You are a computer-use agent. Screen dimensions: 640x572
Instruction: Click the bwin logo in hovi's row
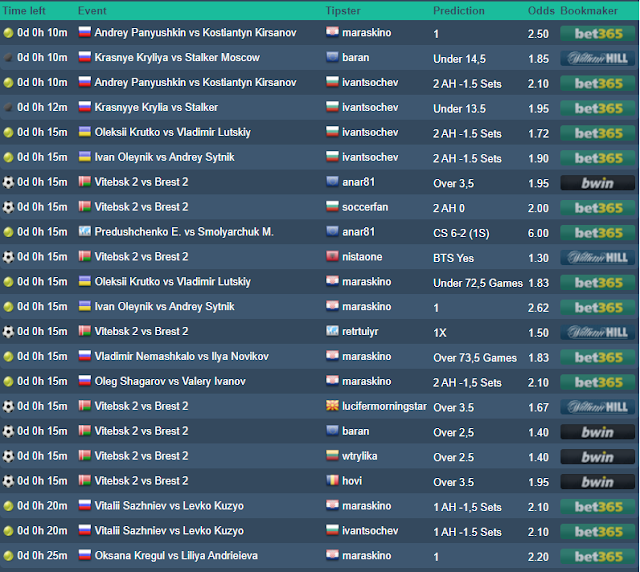click(x=598, y=482)
